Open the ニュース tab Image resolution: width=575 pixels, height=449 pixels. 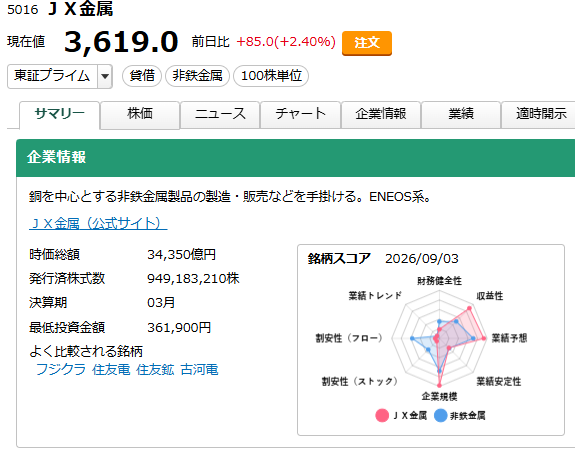coord(220,114)
